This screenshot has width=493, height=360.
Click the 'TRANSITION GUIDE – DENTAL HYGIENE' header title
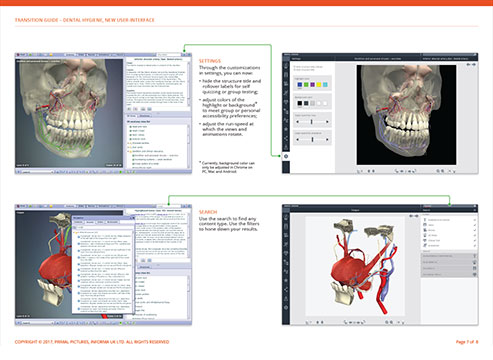click(85, 20)
